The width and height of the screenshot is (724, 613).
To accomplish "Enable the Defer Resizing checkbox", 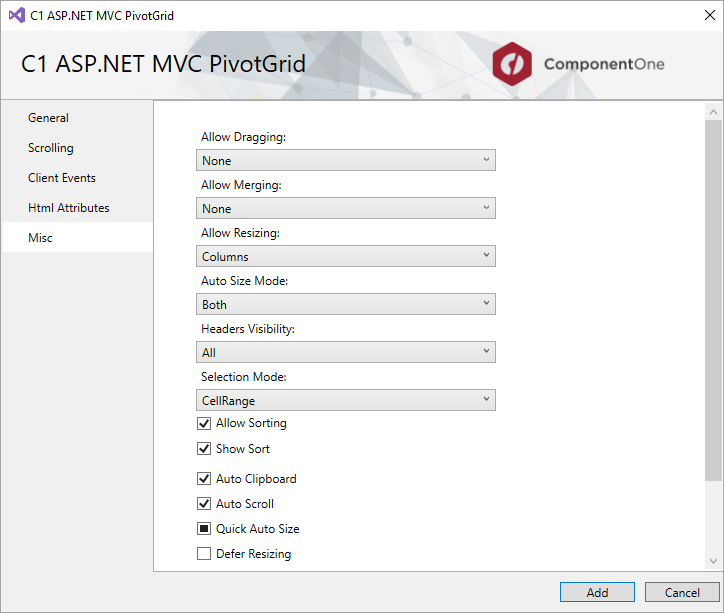I will [x=204, y=553].
